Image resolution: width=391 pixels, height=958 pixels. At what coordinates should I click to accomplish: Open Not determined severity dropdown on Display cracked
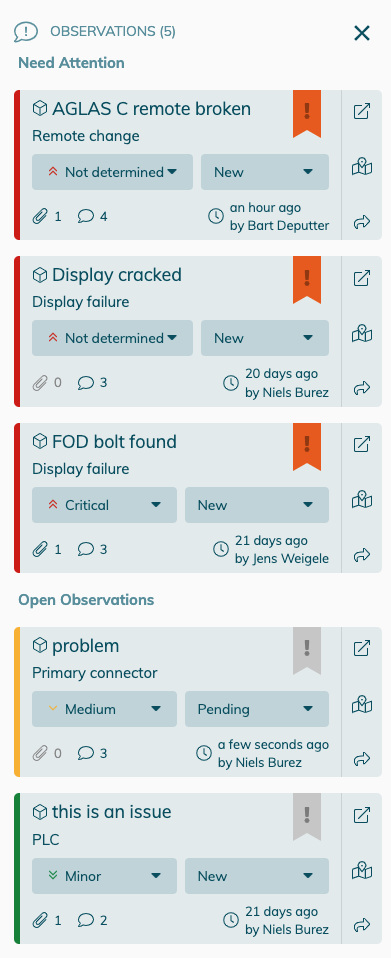pos(112,338)
